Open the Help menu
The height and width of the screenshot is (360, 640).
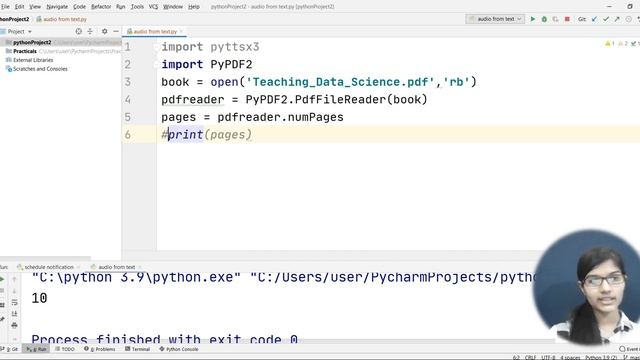194,7
